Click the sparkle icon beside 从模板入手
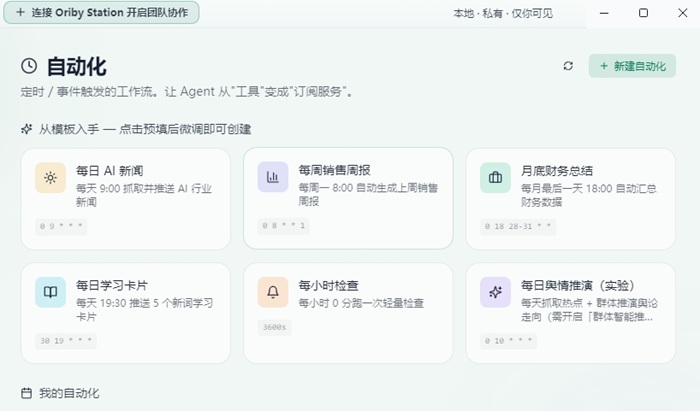This screenshot has height=411, width=700. 26,129
